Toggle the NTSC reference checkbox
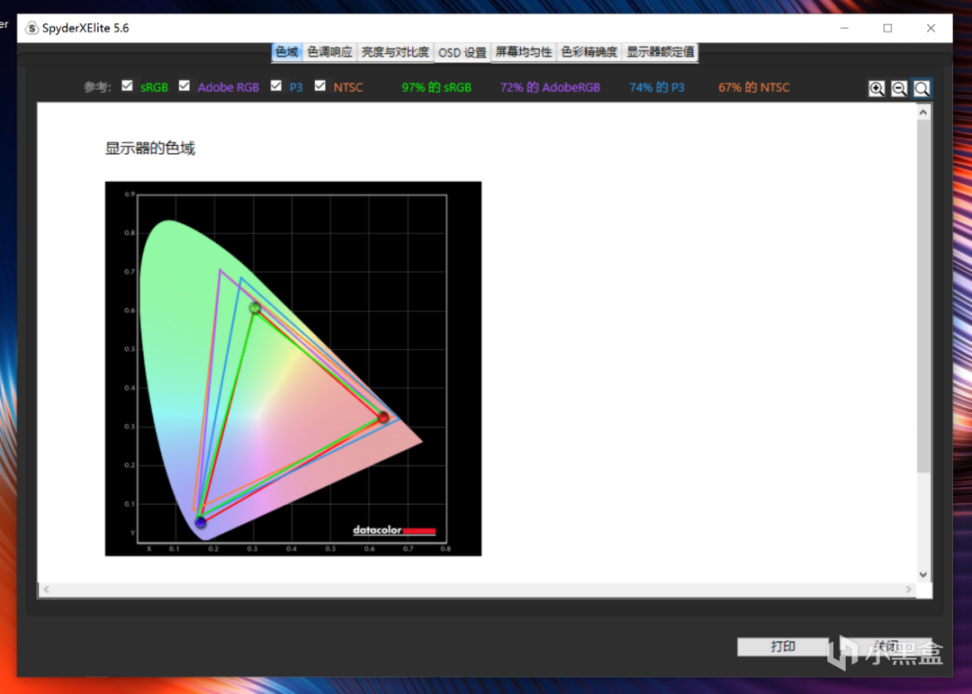The image size is (972, 694). point(320,86)
